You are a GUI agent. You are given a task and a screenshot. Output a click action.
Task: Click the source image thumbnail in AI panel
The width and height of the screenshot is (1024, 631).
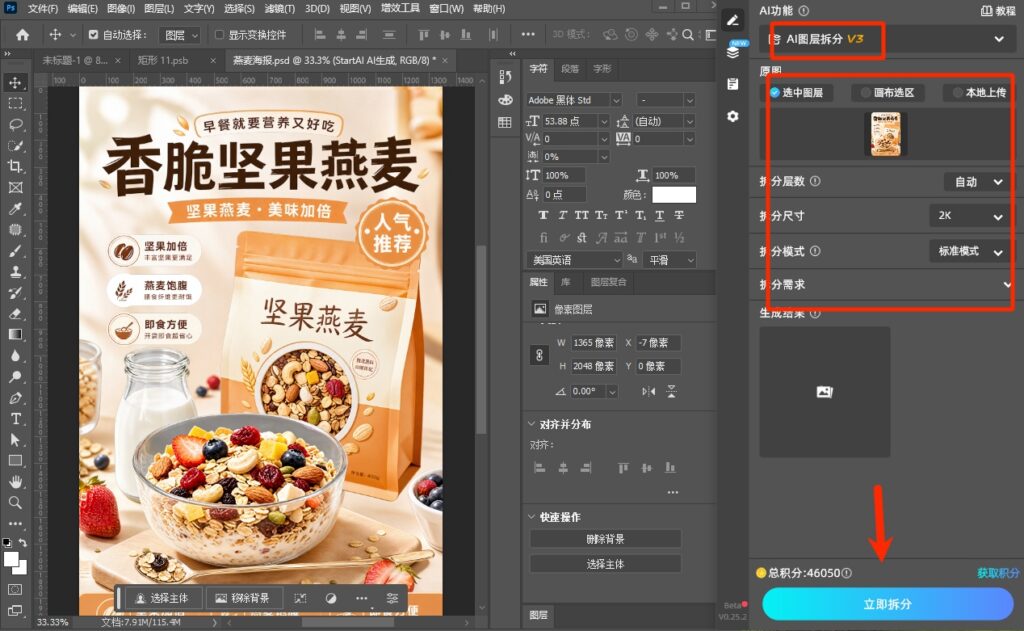(886, 134)
